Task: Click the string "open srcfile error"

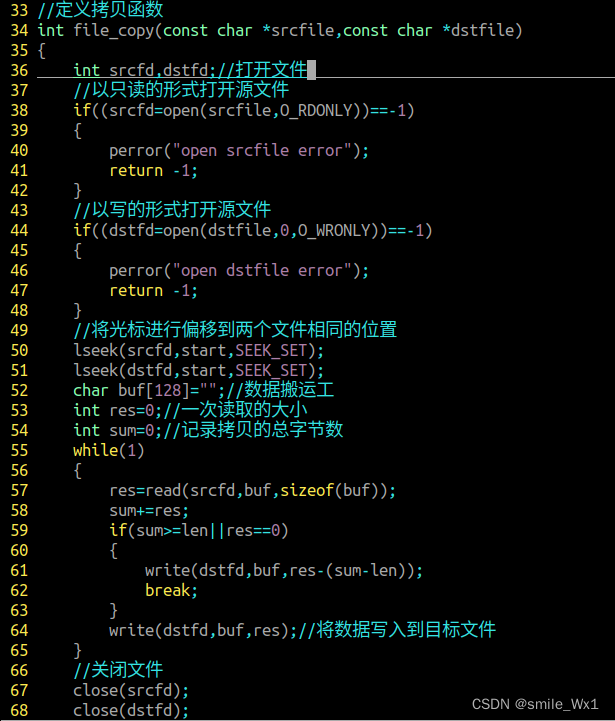Action: (x=262, y=150)
